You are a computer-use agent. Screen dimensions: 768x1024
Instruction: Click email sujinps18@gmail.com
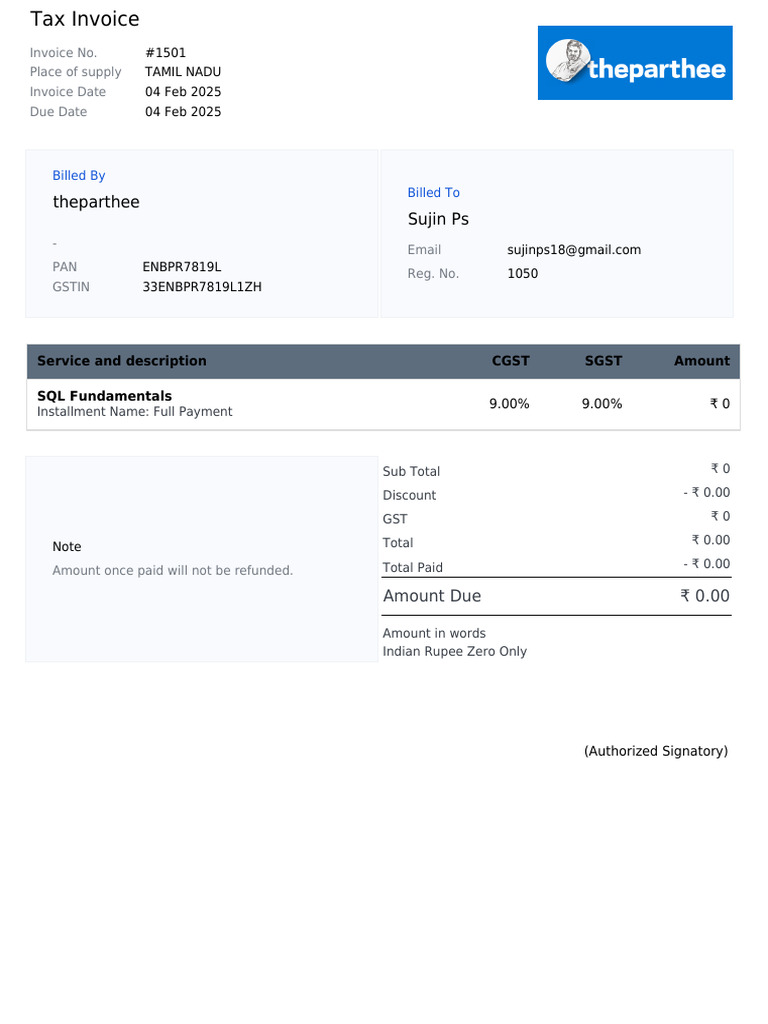tap(574, 249)
